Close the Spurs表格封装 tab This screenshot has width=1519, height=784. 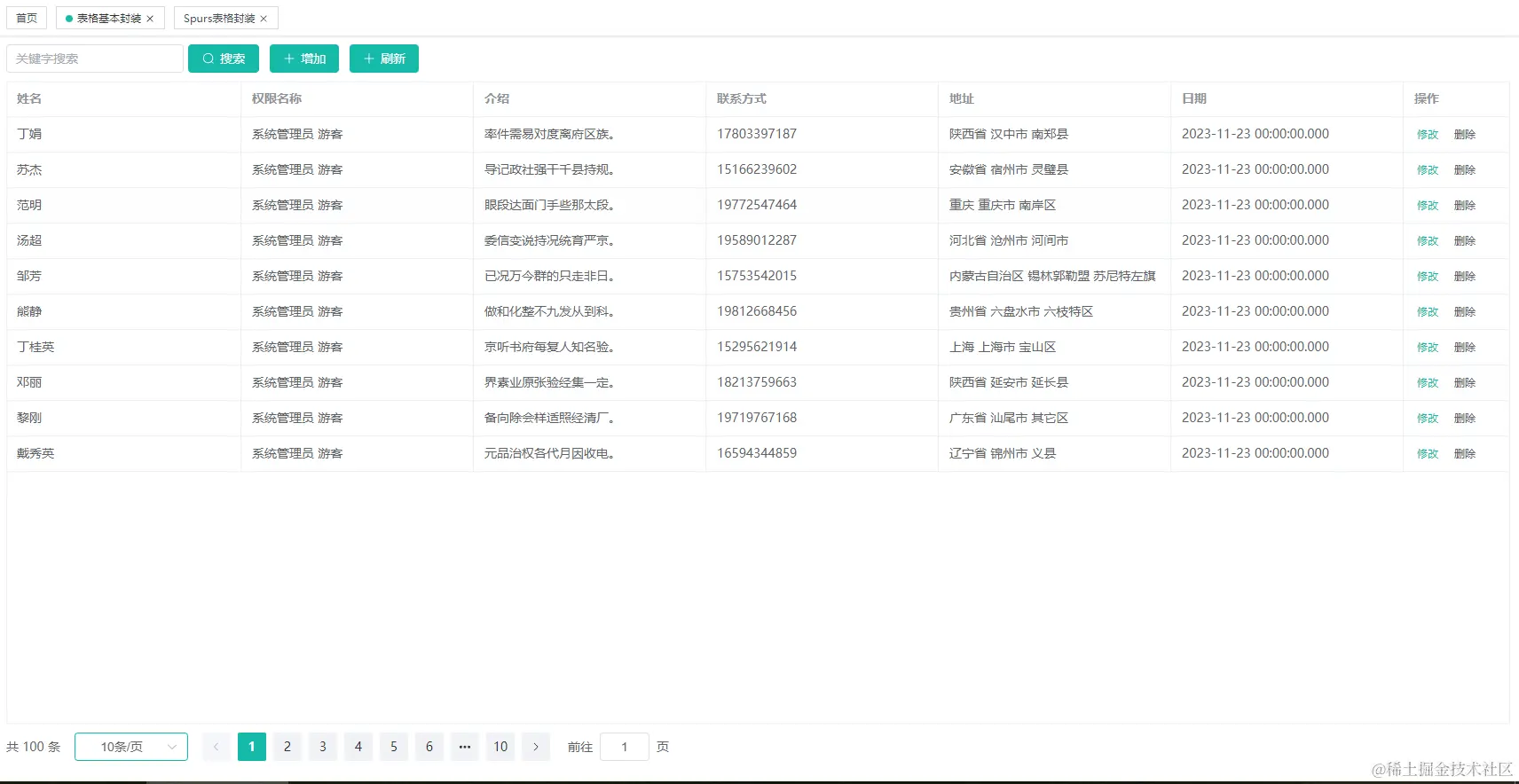(x=264, y=19)
